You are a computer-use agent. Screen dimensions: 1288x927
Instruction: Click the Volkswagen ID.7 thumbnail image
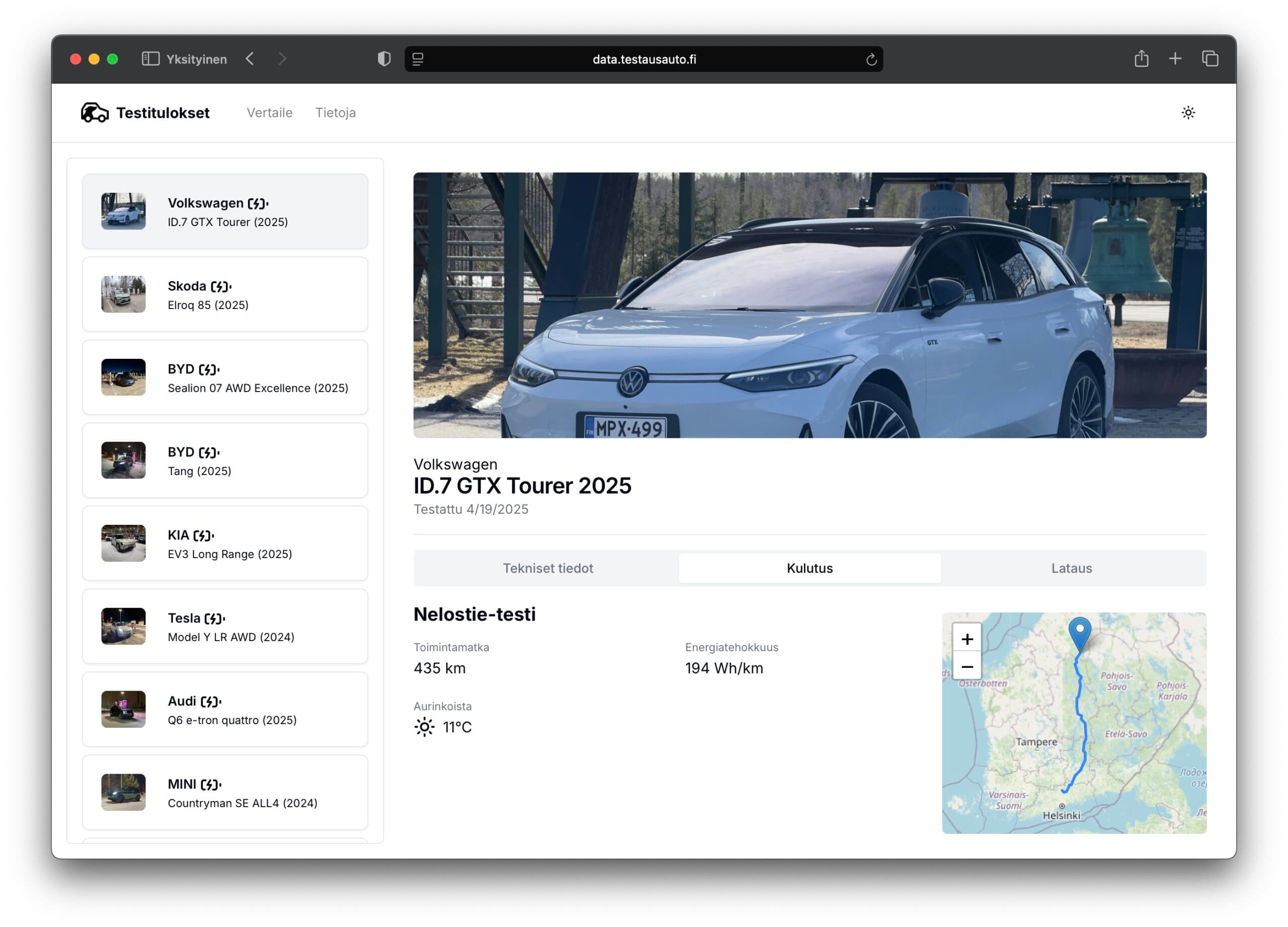tap(123, 211)
